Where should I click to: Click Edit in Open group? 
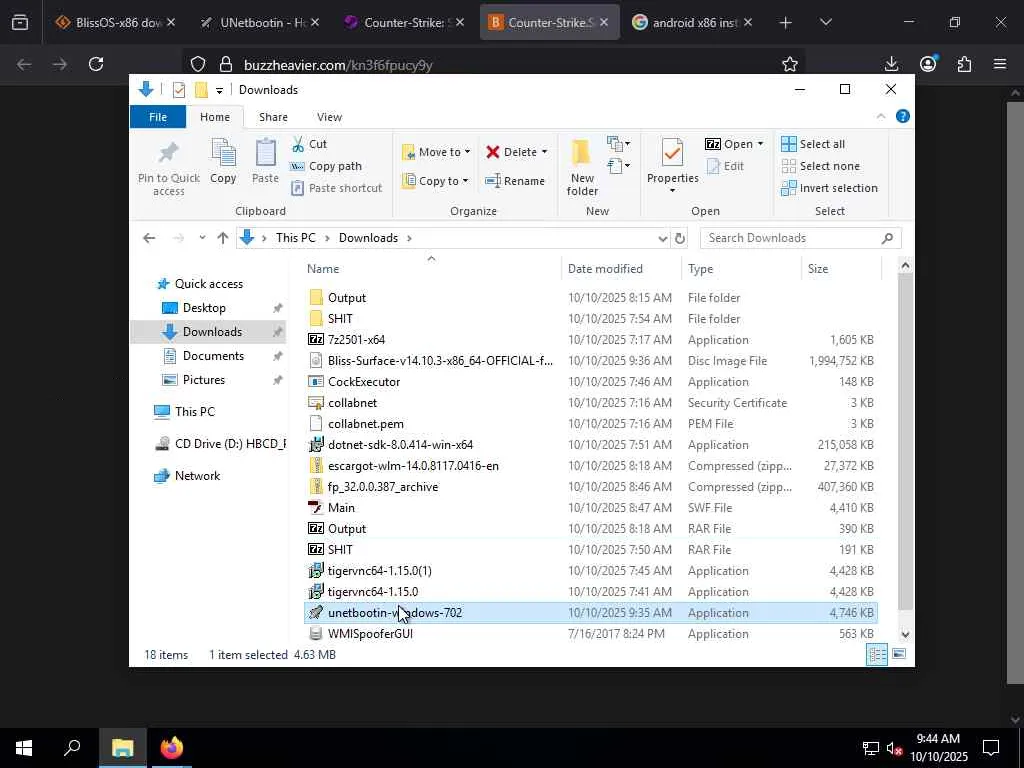pyautogui.click(x=726, y=166)
